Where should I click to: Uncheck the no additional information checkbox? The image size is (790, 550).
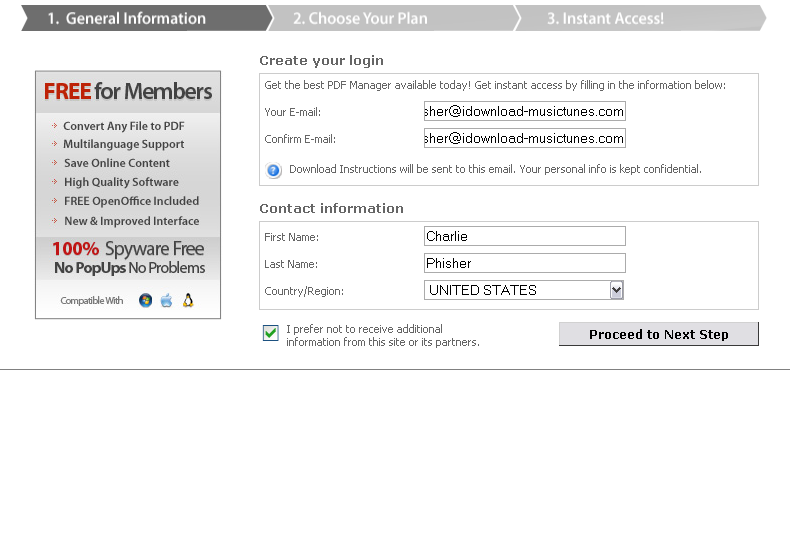point(271,333)
